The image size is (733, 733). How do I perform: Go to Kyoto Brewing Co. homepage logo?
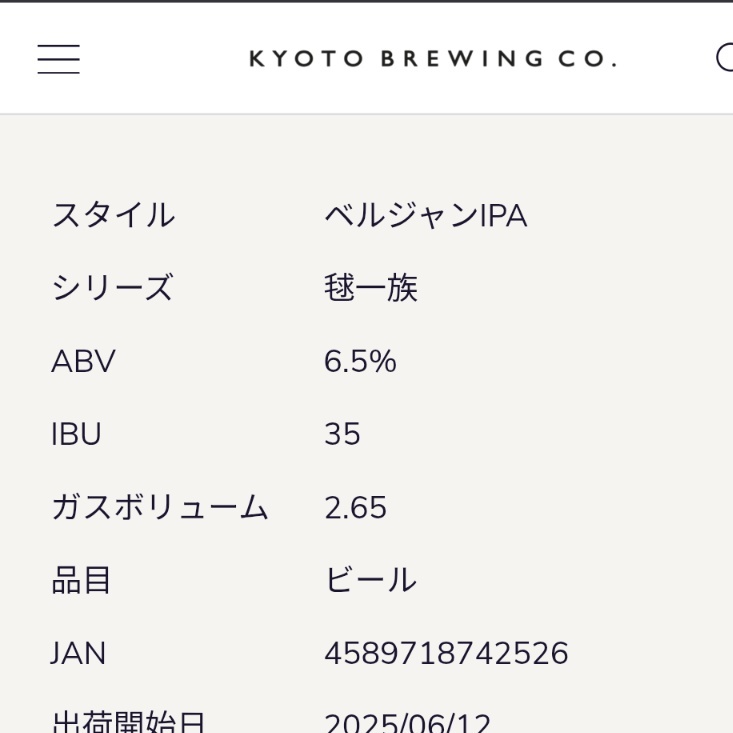[433, 59]
